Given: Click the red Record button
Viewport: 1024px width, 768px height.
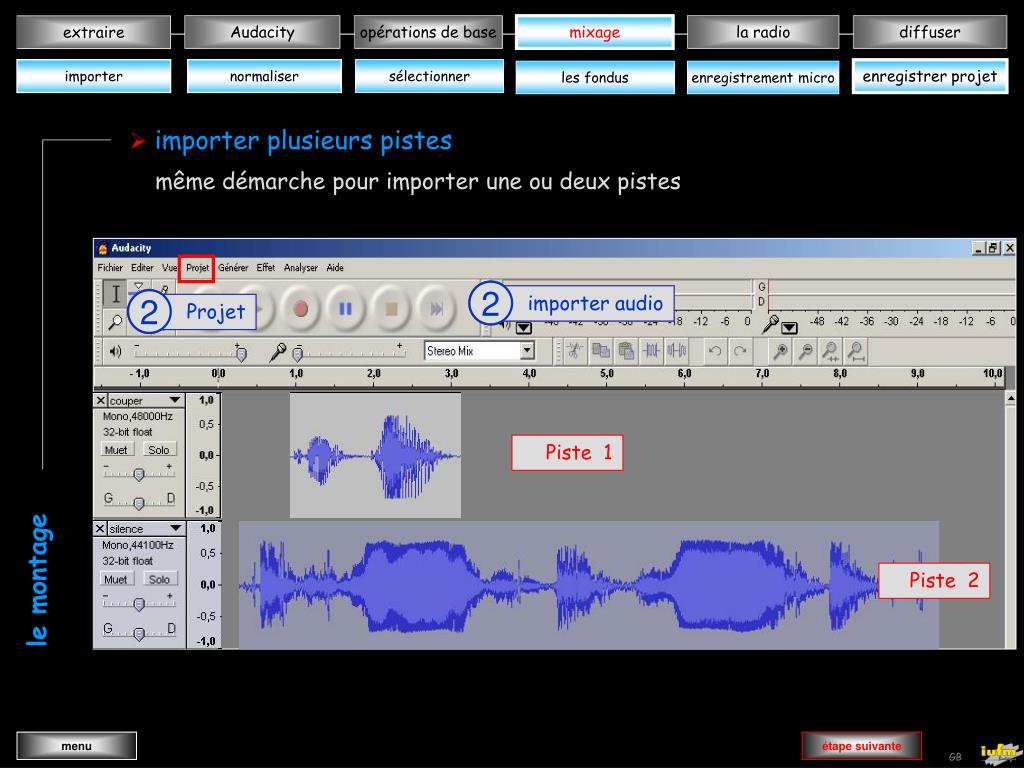Looking at the screenshot, I should pyautogui.click(x=300, y=309).
